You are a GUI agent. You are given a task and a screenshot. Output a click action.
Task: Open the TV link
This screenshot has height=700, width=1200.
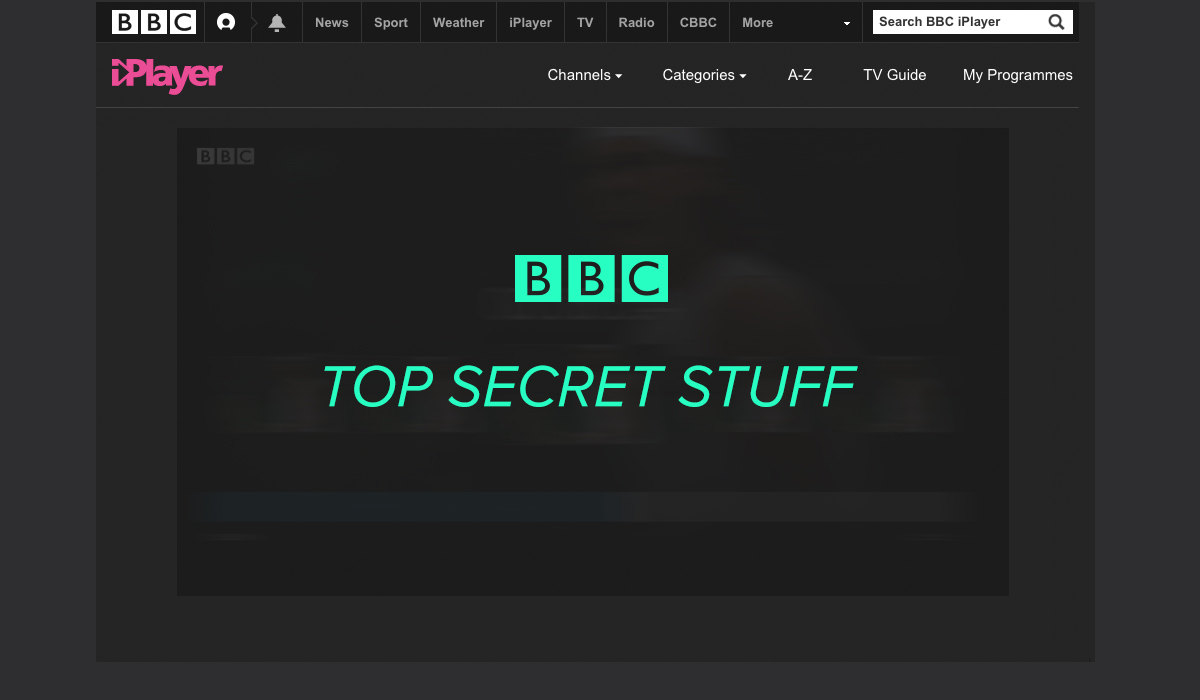[x=585, y=22]
